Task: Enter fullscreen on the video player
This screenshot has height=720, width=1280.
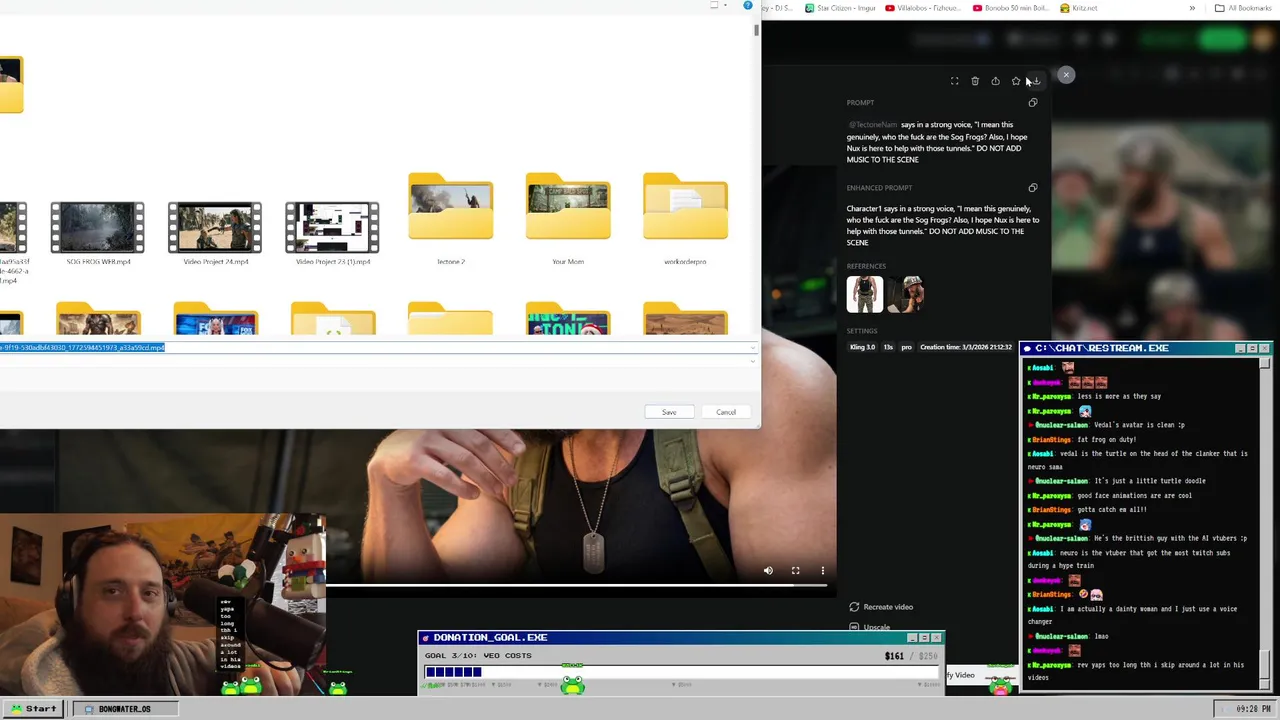Action: pos(796,571)
